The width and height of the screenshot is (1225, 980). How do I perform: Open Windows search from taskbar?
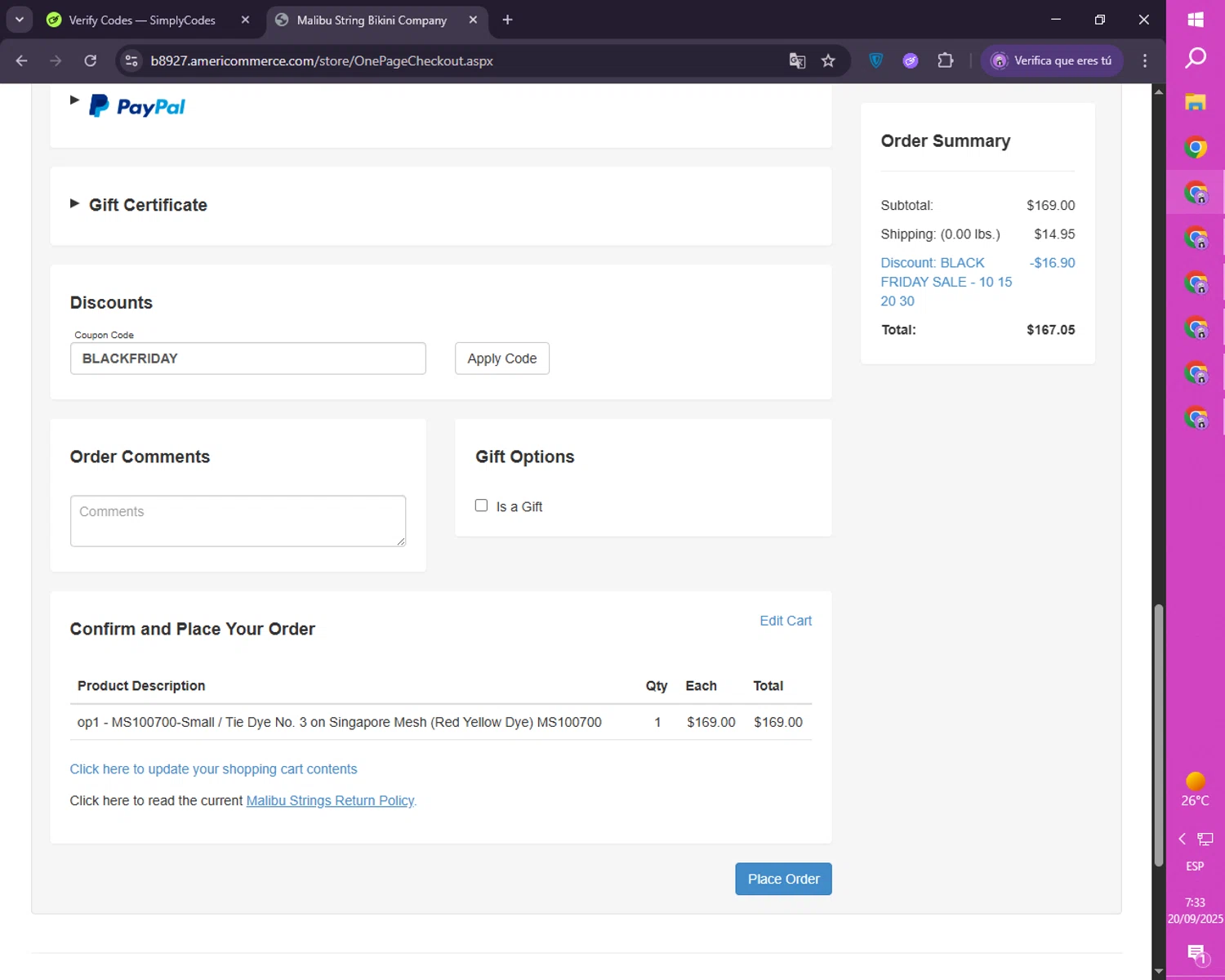coord(1196,58)
